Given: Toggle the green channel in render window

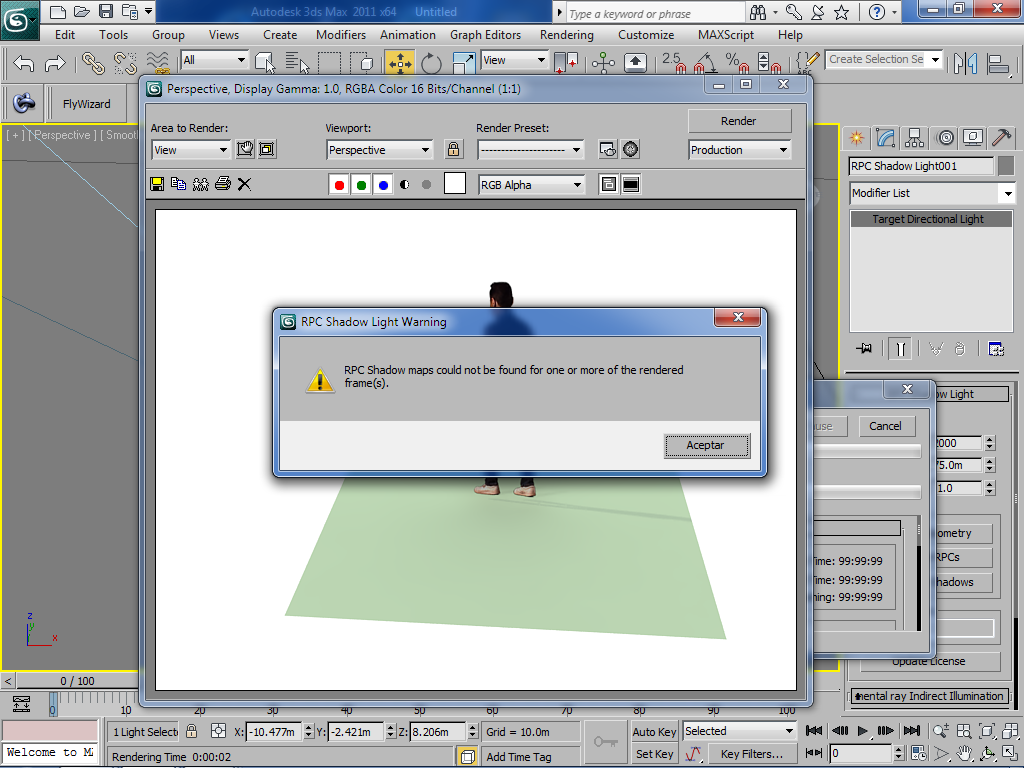Looking at the screenshot, I should pos(361,185).
